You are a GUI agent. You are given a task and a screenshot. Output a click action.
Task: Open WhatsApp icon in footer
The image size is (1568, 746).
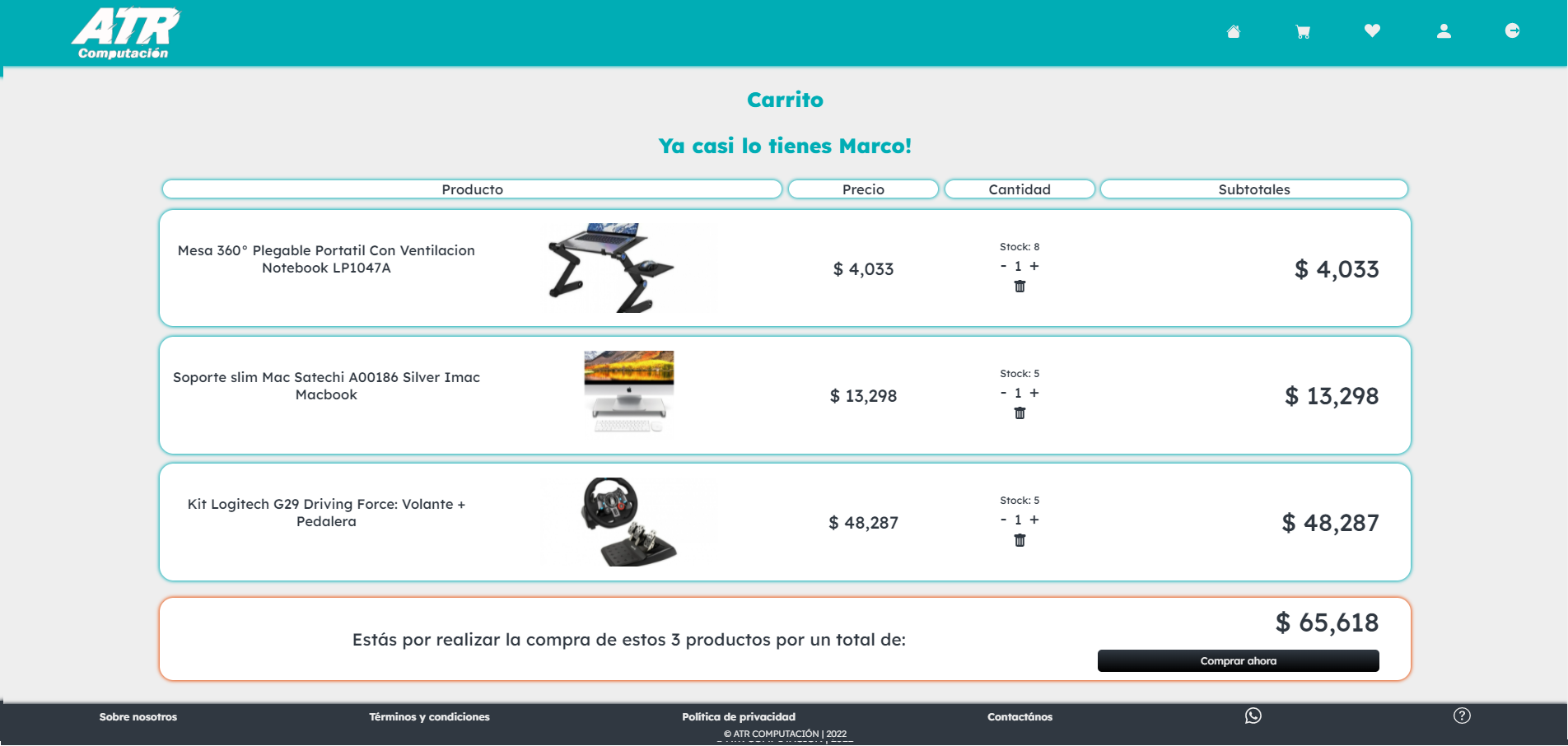1253,716
